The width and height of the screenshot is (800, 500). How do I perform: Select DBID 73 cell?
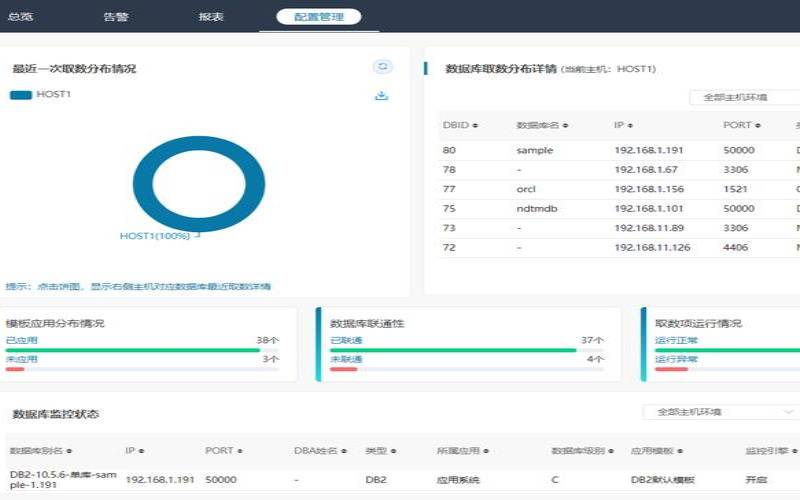(449, 228)
